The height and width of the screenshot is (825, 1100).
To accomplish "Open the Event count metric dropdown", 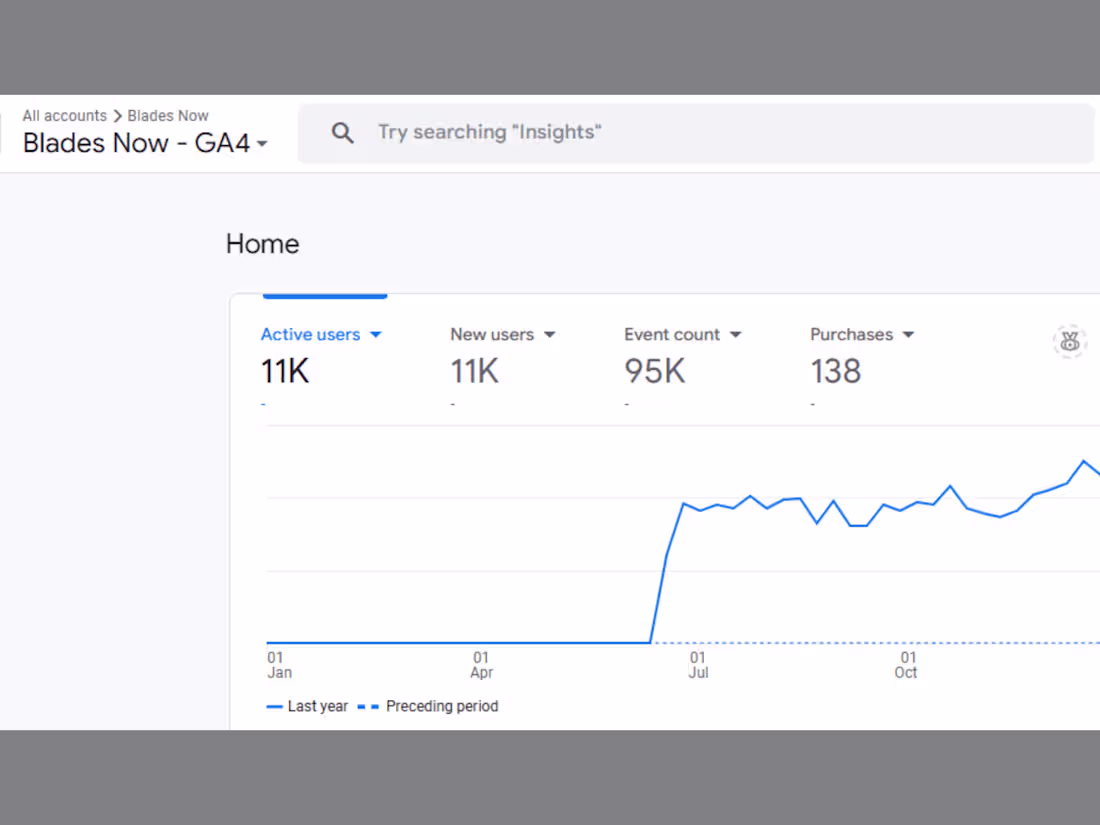I will [x=736, y=334].
